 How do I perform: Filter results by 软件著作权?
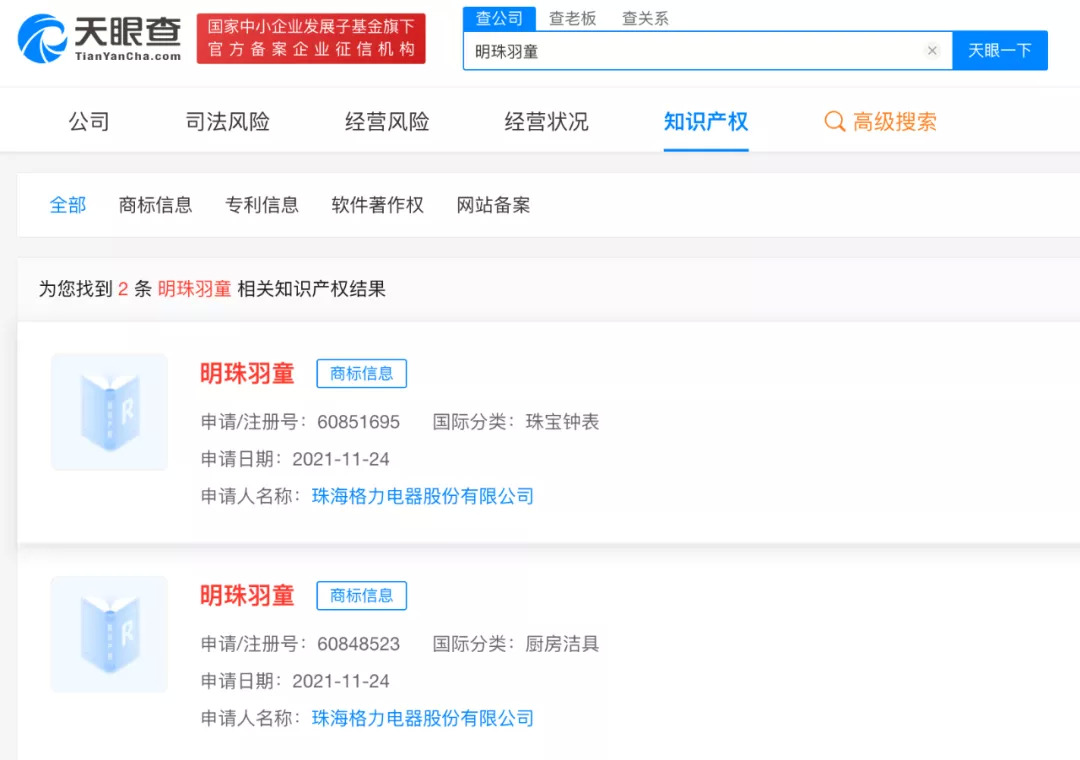[x=377, y=205]
